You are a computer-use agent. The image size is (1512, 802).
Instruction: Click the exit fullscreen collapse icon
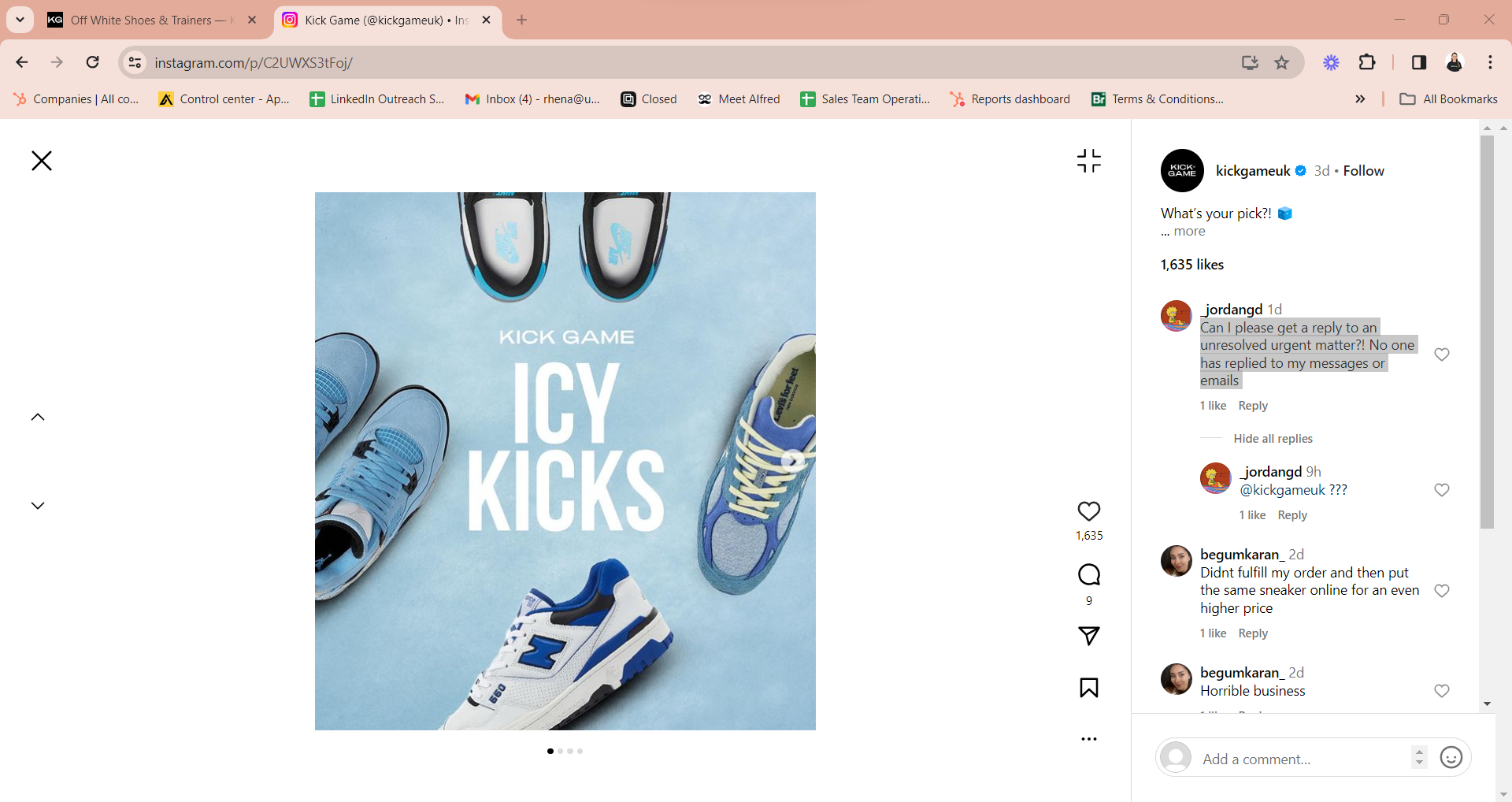pyautogui.click(x=1089, y=161)
